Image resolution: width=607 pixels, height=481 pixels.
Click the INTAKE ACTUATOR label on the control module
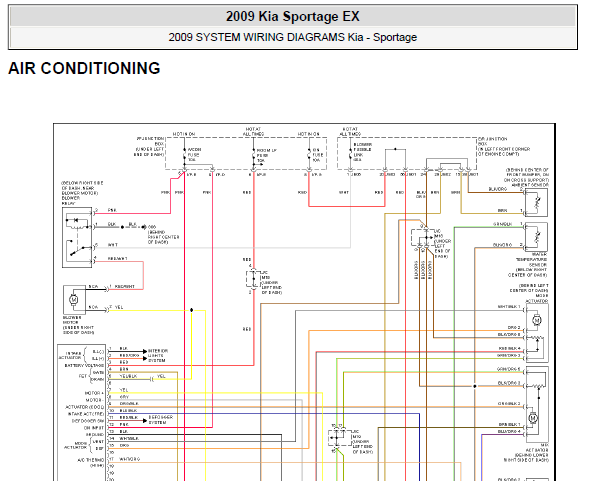(x=70, y=356)
